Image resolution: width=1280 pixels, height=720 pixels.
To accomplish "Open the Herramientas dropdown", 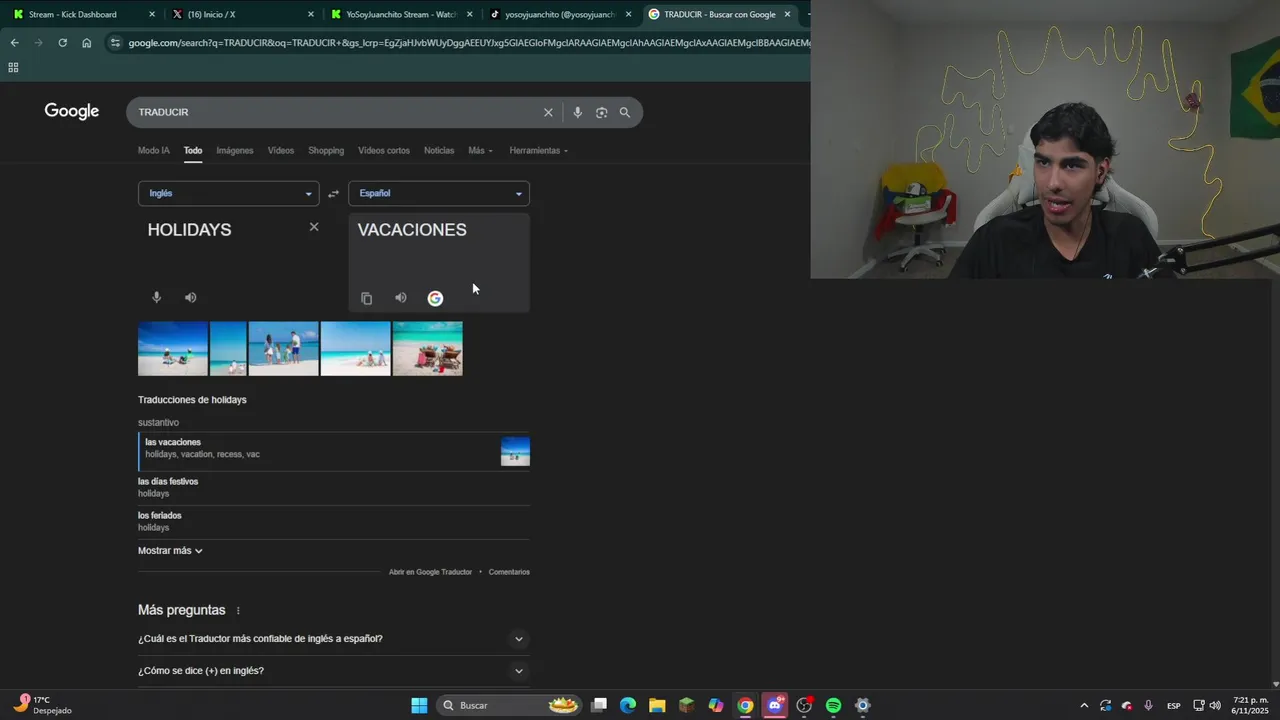I will [x=538, y=151].
